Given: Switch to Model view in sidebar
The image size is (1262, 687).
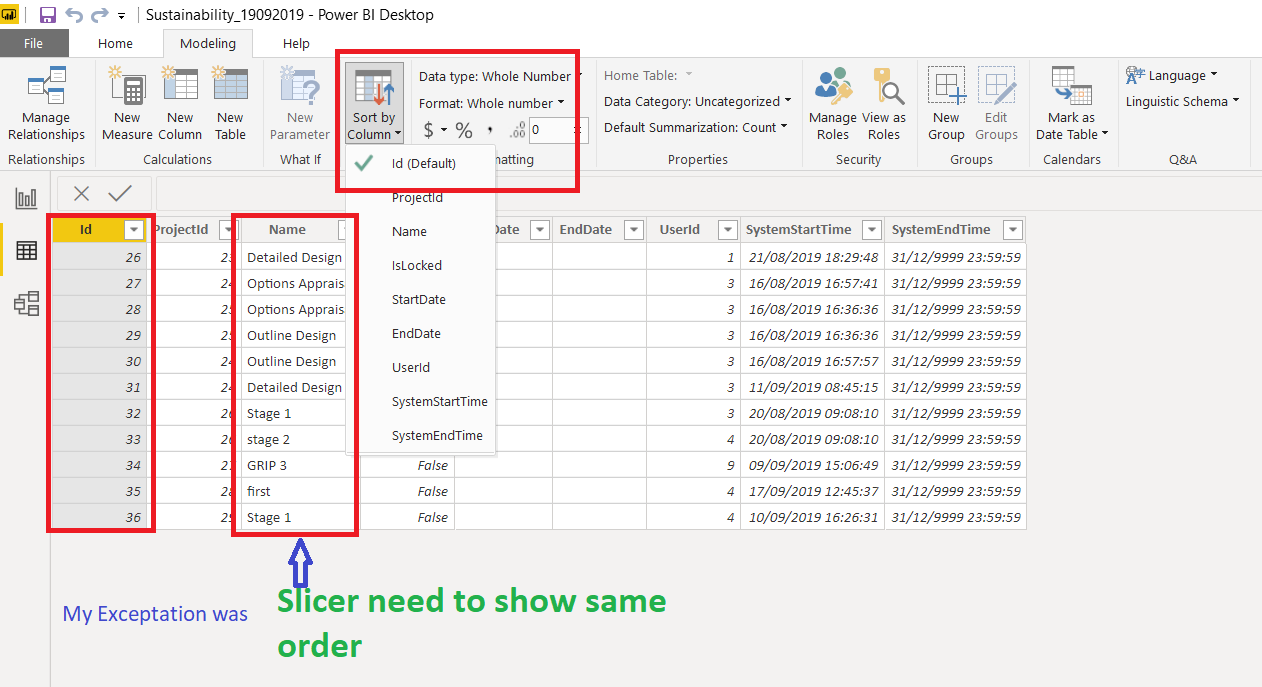Looking at the screenshot, I should pyautogui.click(x=26, y=304).
